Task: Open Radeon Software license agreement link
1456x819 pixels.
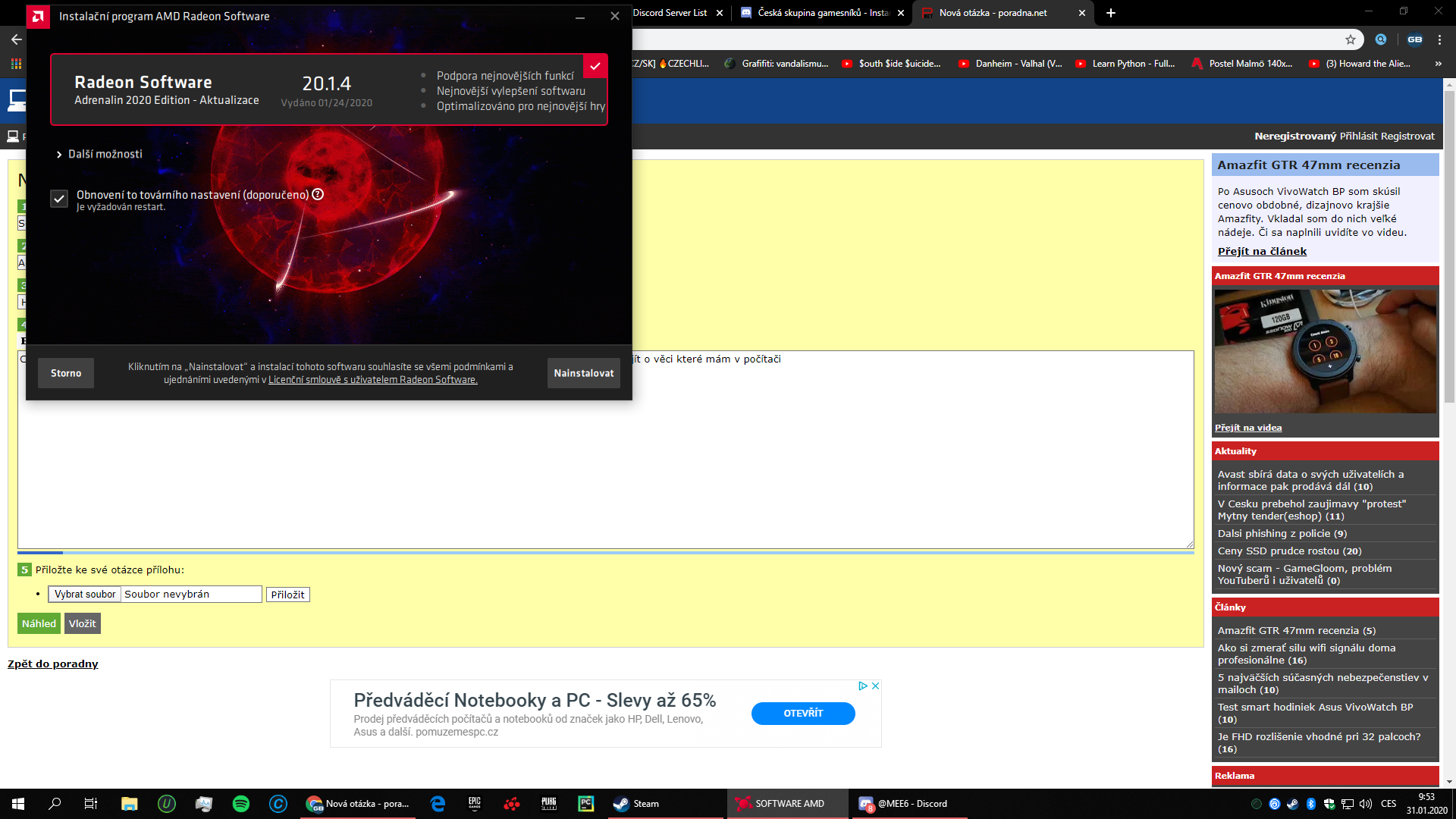Action: pyautogui.click(x=372, y=380)
